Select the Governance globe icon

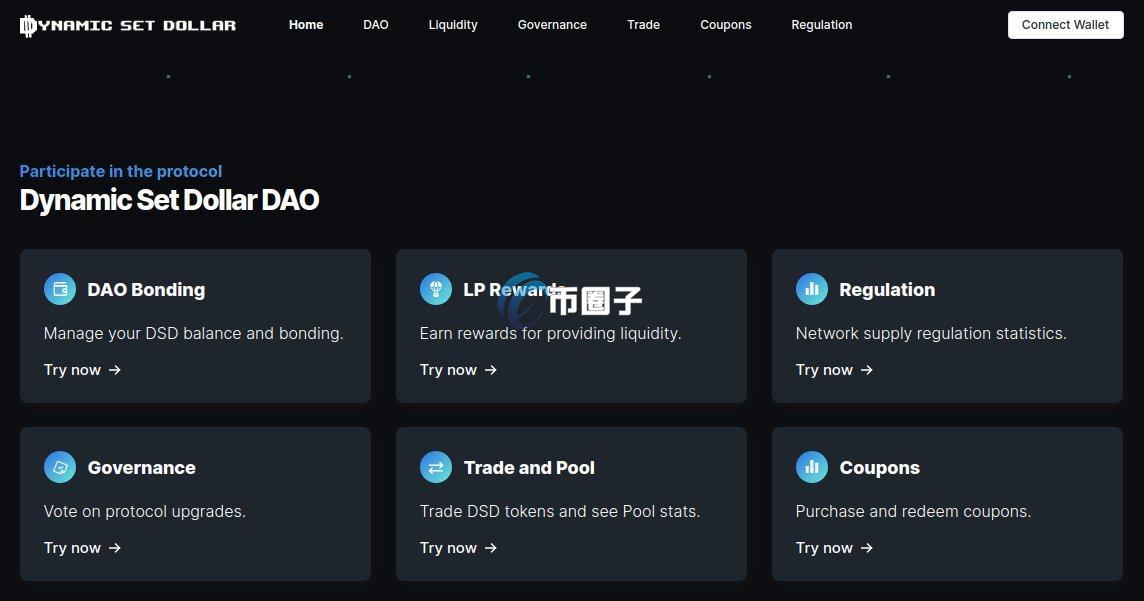60,466
